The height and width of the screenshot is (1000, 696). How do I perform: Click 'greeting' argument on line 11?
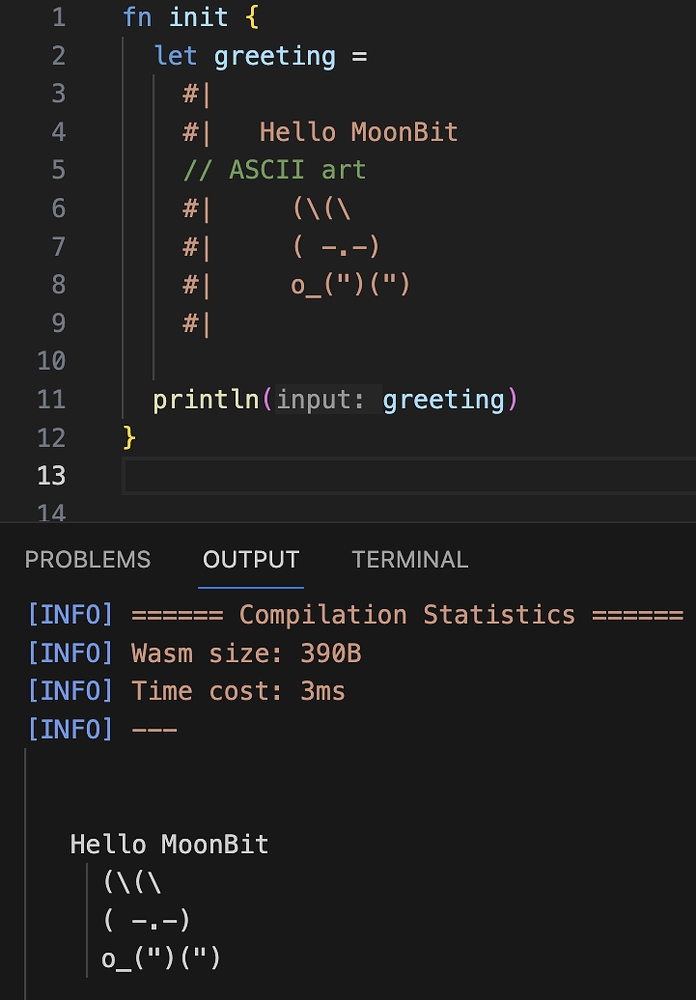pyautogui.click(x=443, y=400)
